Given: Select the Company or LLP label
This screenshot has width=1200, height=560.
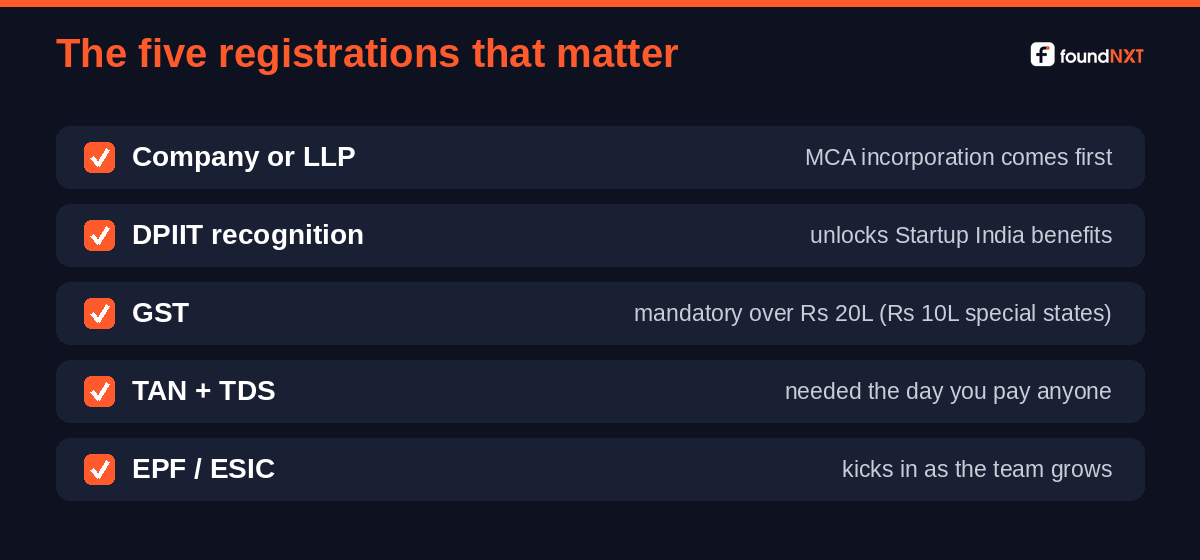Looking at the screenshot, I should (243, 157).
